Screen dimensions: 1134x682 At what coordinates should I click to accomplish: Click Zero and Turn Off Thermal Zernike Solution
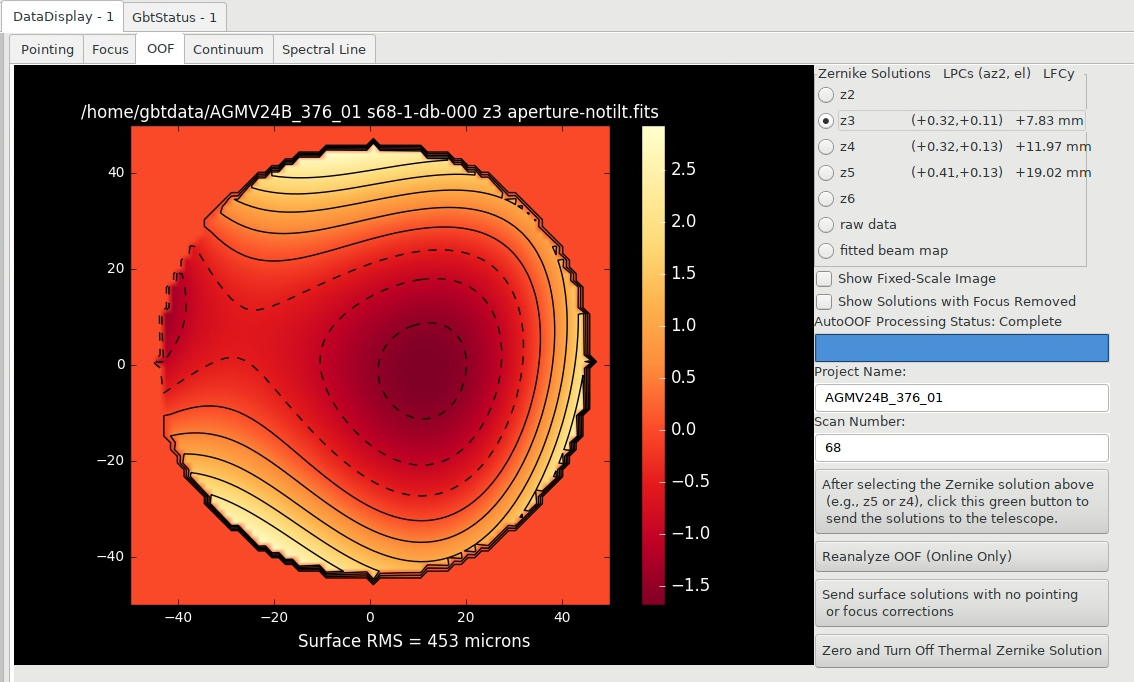pos(961,650)
